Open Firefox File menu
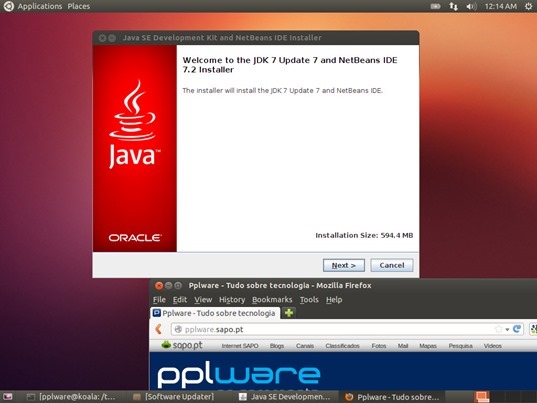This screenshot has height=403, width=537. tap(159, 300)
